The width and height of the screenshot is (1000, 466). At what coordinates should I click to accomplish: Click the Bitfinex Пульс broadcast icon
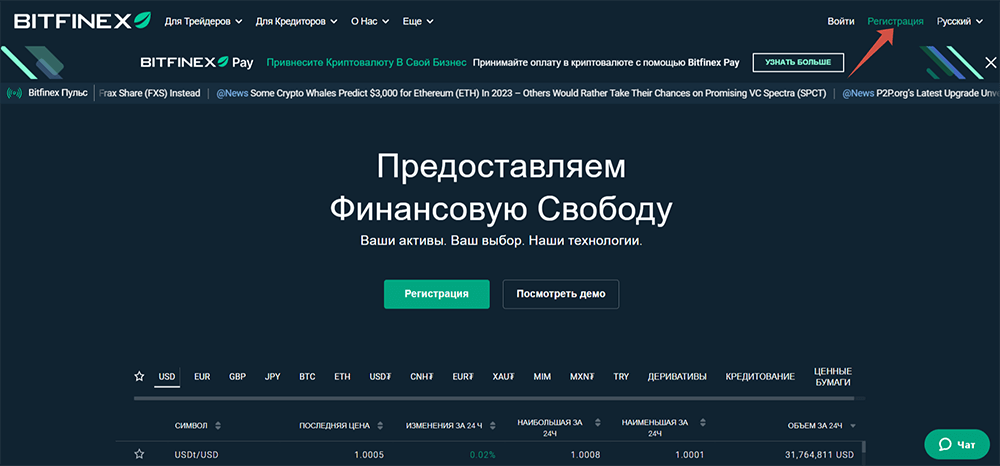14,94
